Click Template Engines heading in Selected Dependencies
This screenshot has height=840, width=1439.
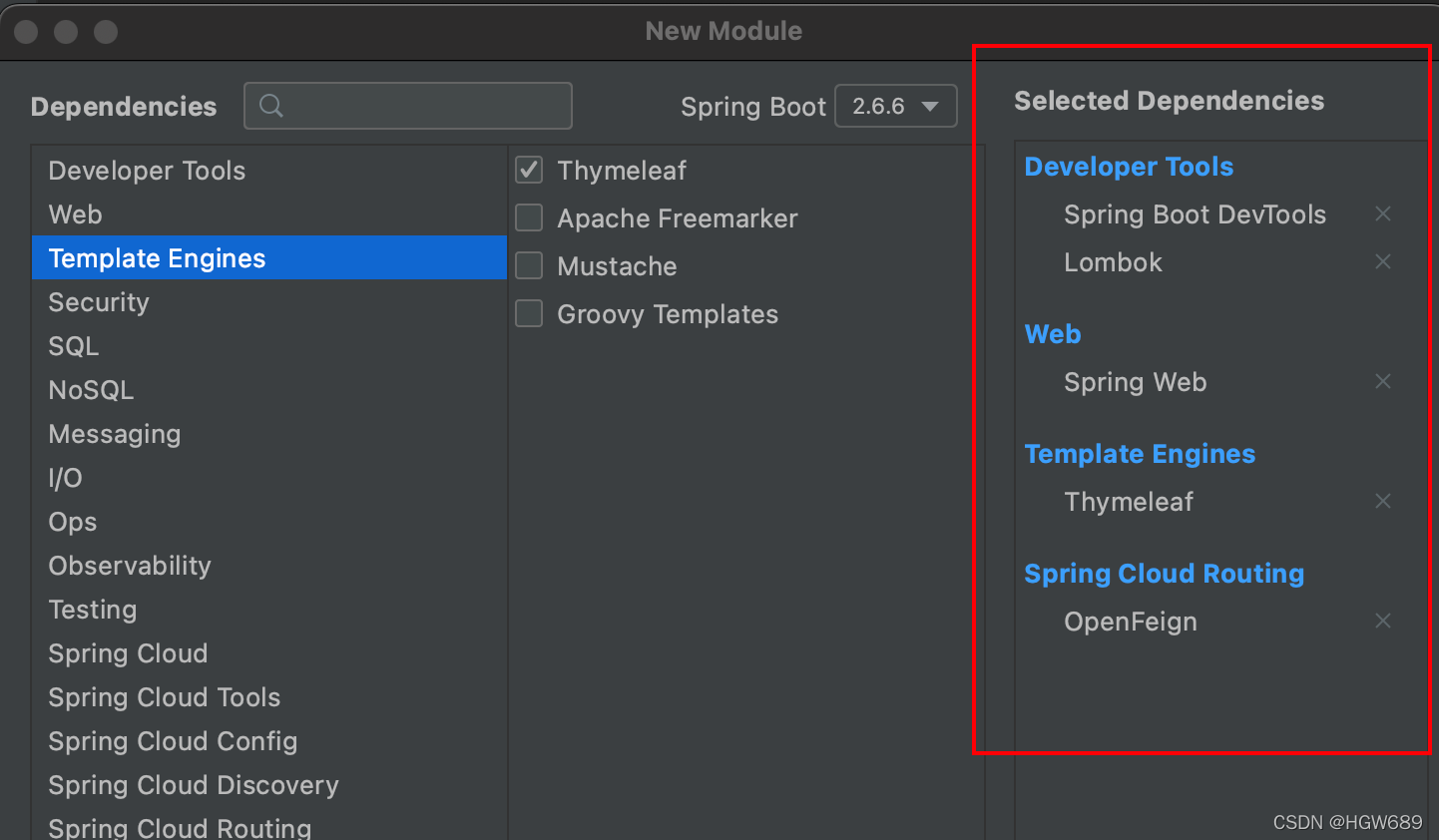coord(1140,454)
